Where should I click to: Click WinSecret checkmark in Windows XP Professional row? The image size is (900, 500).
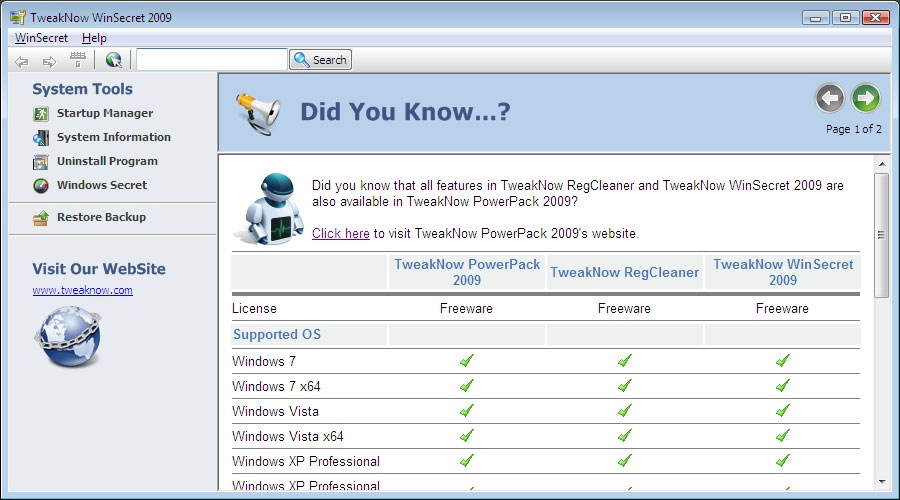click(x=782, y=460)
